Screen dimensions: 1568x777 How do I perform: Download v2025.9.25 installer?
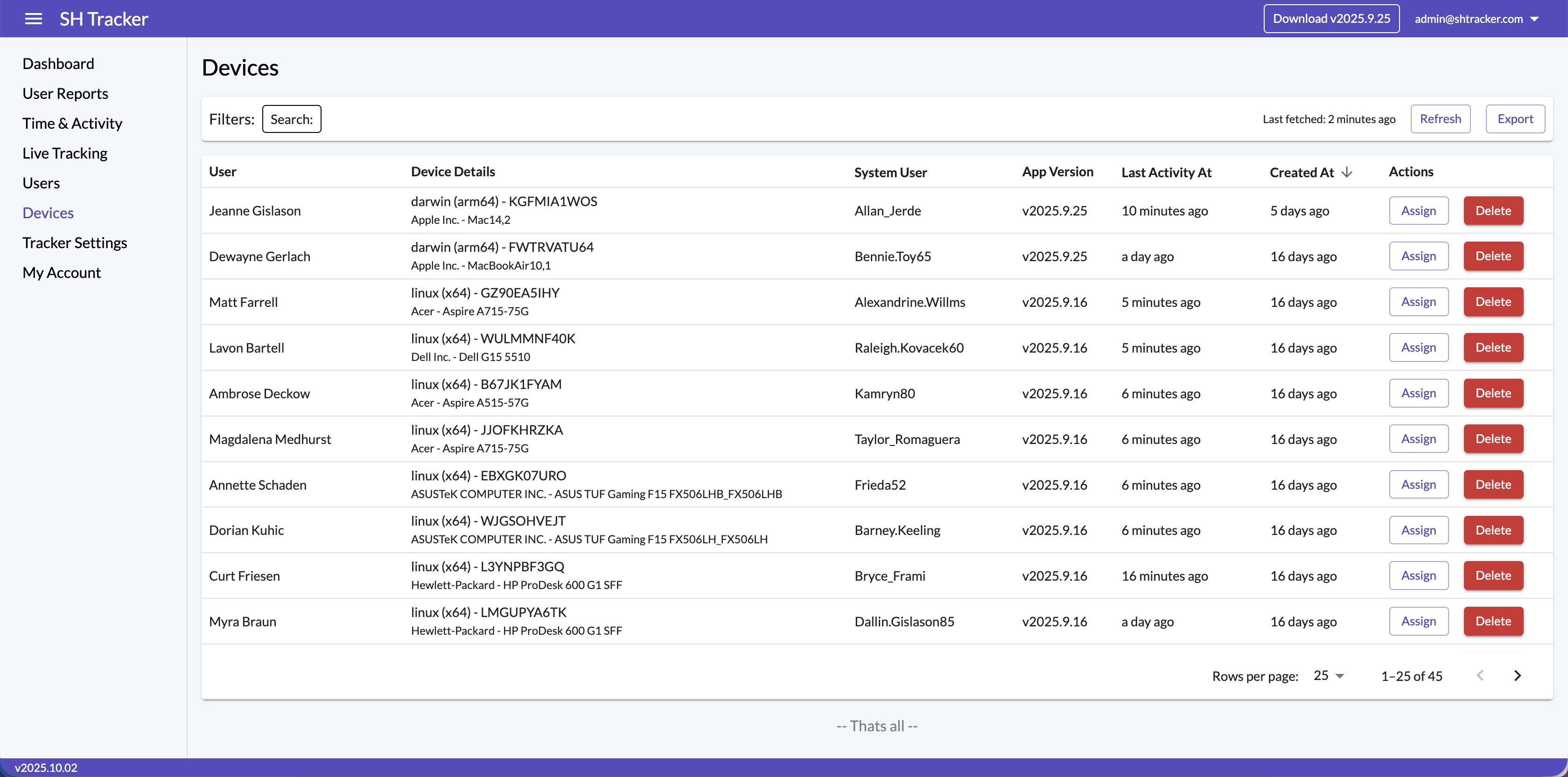pos(1330,19)
